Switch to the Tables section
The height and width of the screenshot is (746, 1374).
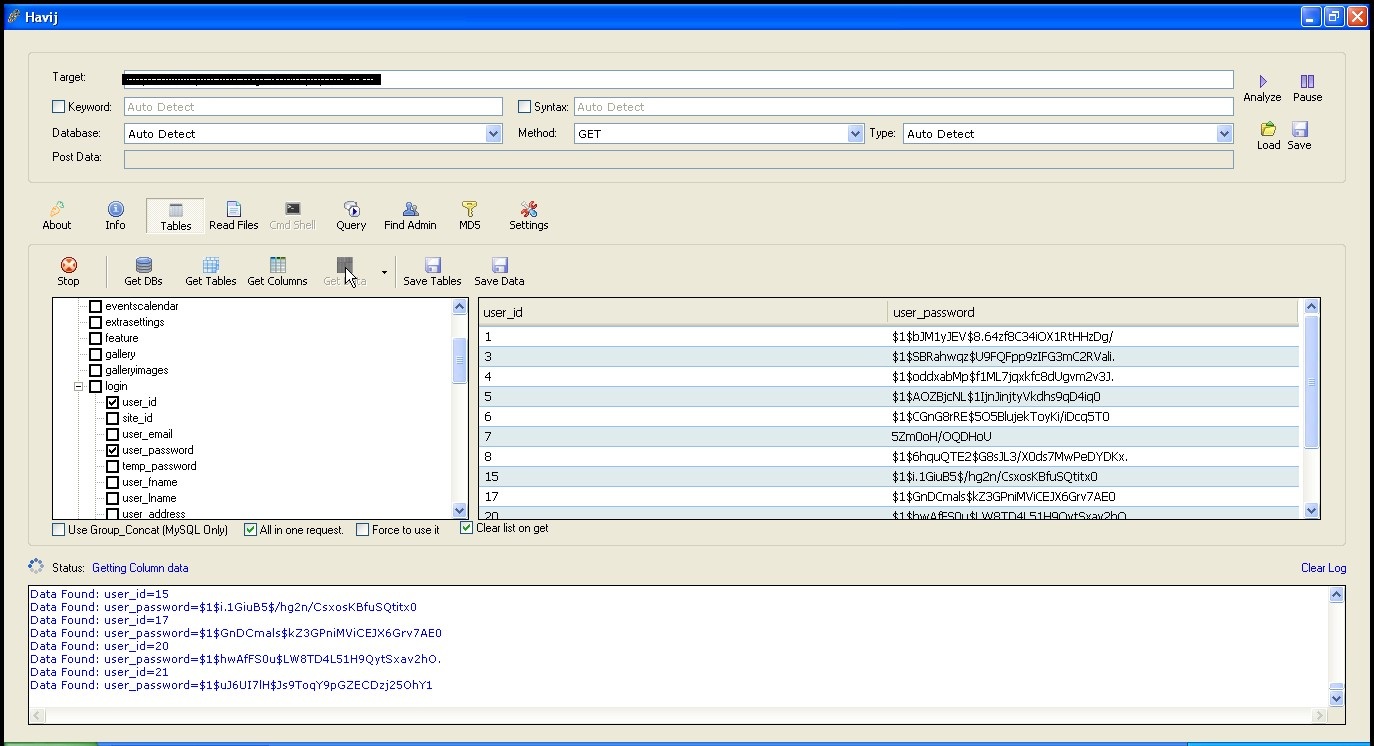pyautogui.click(x=175, y=216)
